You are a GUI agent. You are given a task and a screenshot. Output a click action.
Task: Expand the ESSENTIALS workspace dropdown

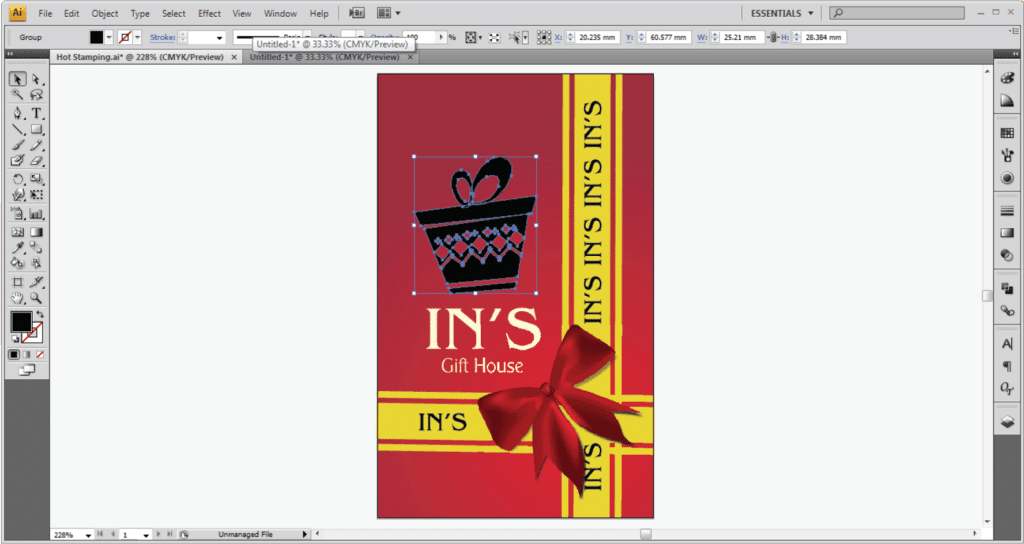click(782, 13)
